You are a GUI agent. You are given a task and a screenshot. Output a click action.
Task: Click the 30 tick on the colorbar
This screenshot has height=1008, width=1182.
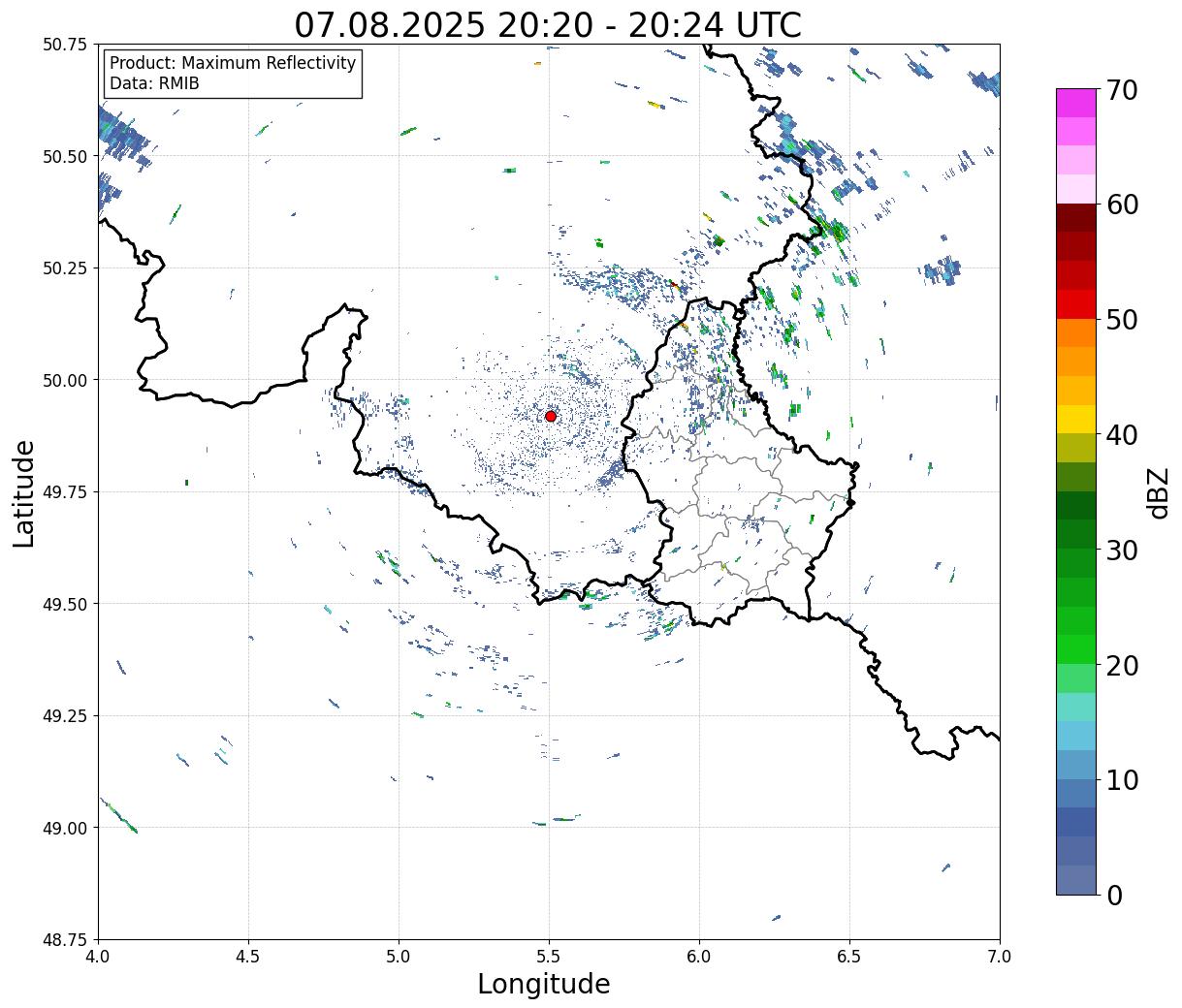[x=1122, y=551]
